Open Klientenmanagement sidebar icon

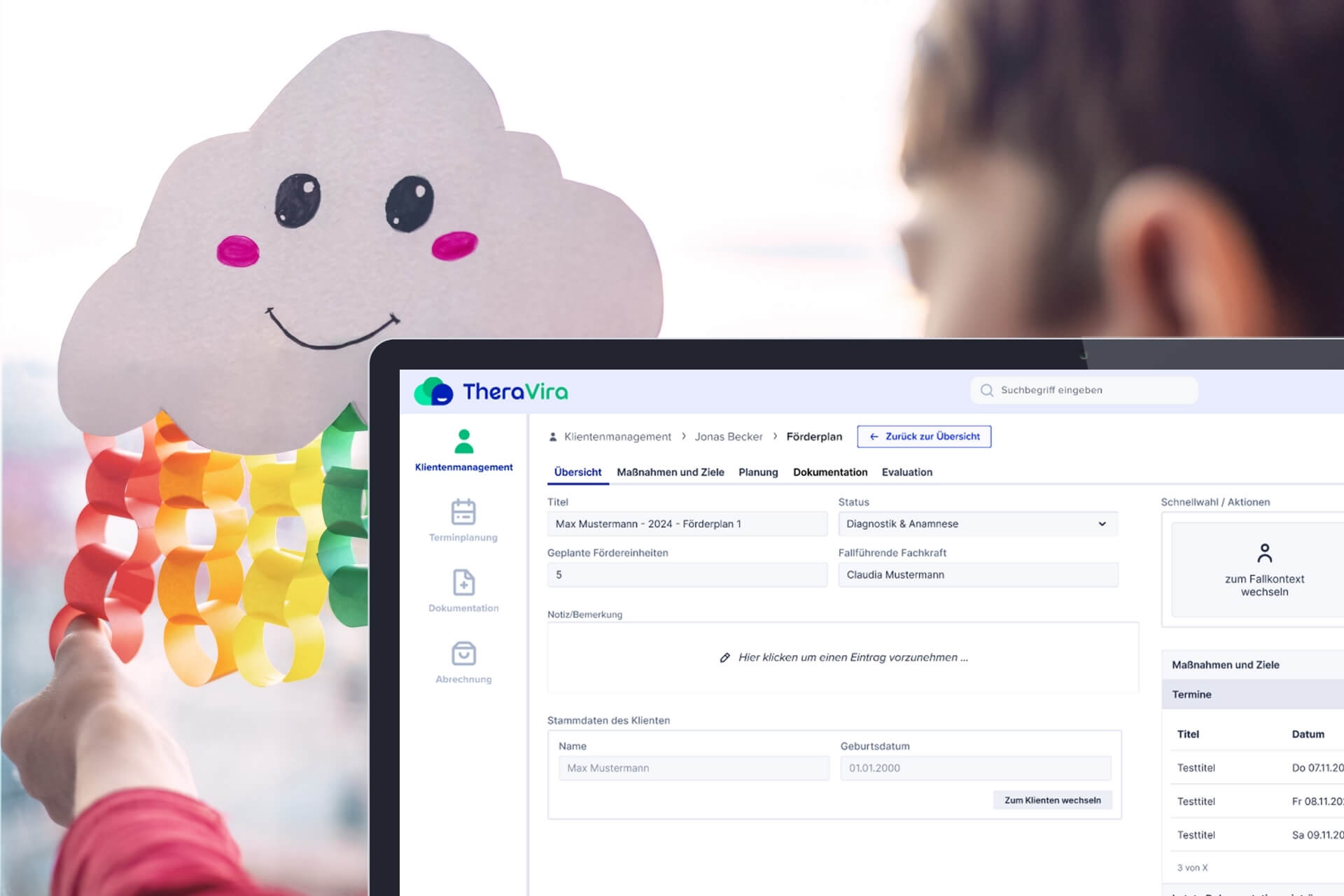(x=463, y=442)
